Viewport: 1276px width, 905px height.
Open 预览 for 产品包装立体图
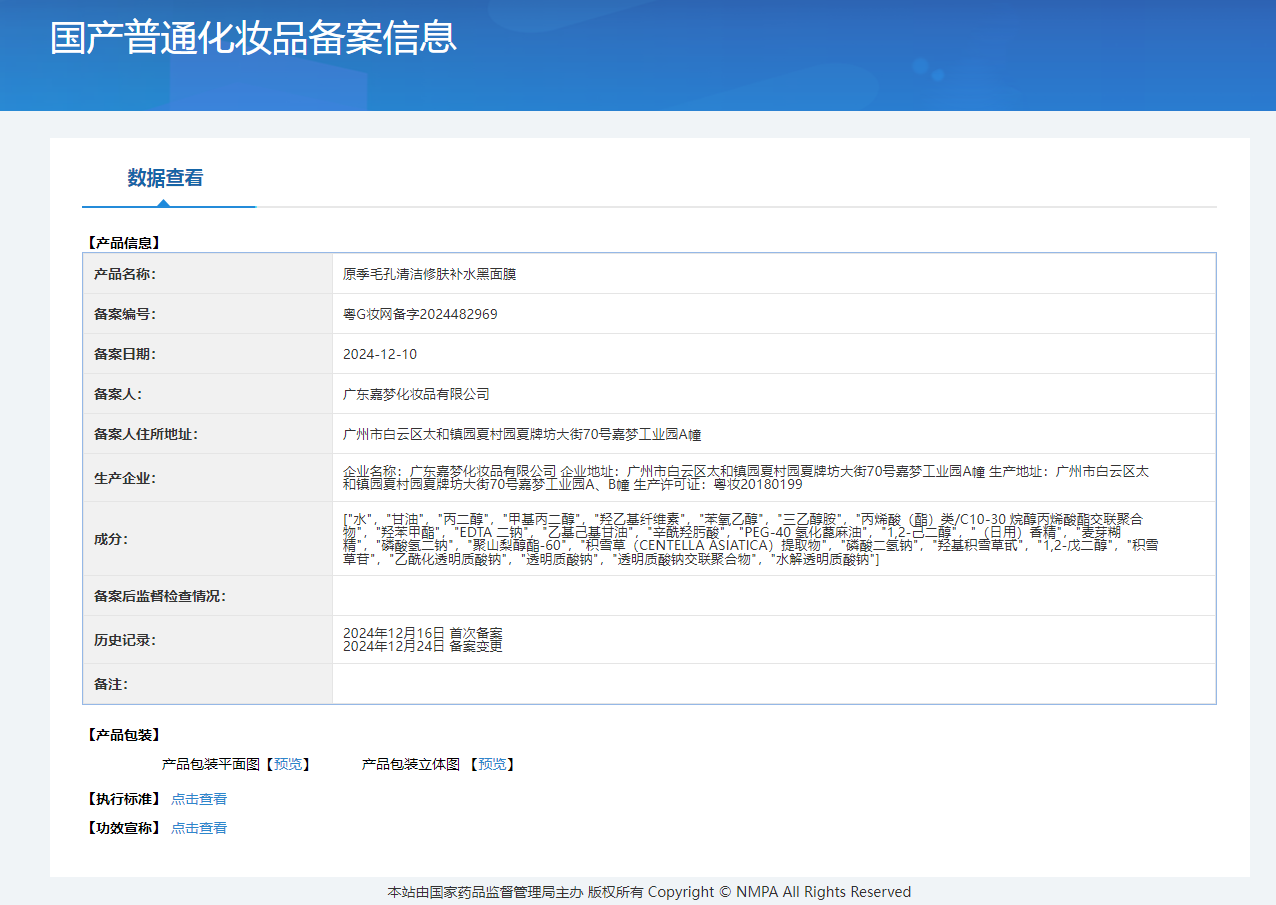pos(492,764)
